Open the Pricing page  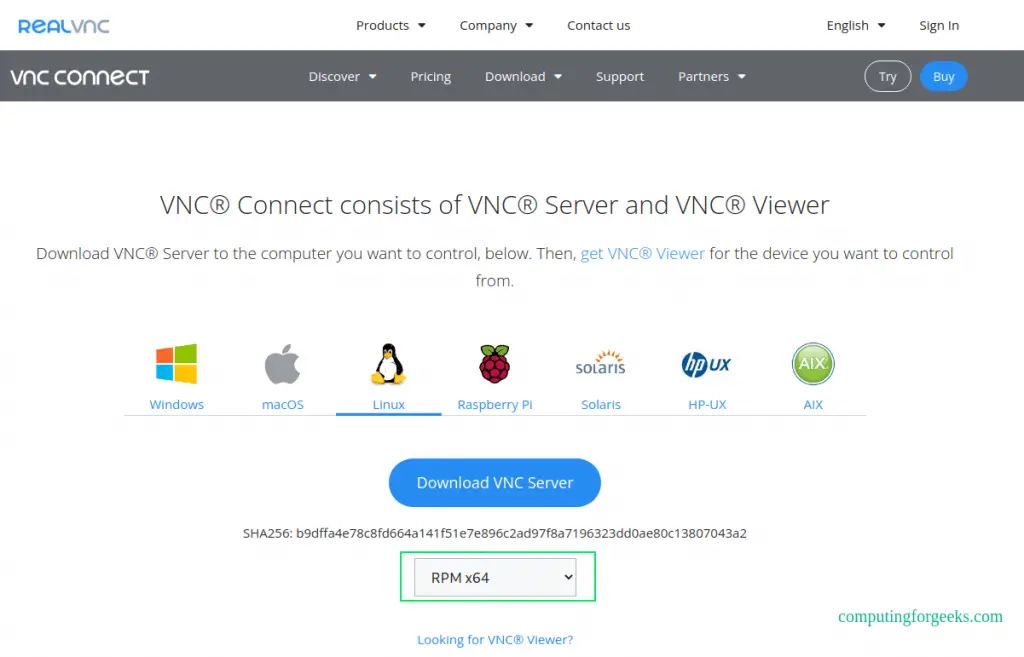tap(430, 76)
